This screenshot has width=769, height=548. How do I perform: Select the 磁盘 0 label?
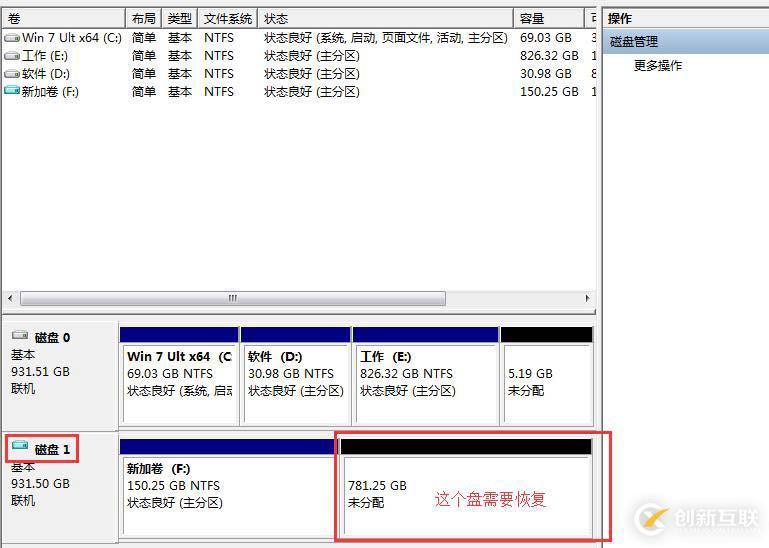point(52,338)
